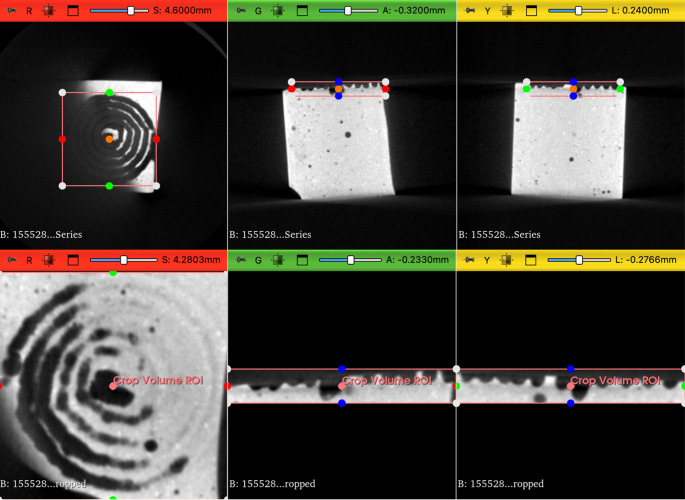Click orange ROI center handle in top axial view
Viewport: 685px width, 500px height.
coord(109,139)
